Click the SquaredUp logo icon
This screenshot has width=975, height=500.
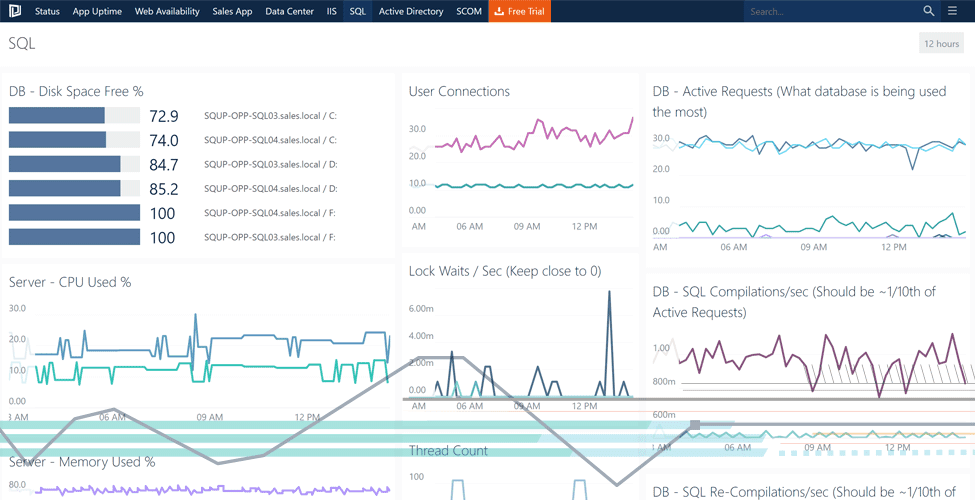(x=15, y=11)
